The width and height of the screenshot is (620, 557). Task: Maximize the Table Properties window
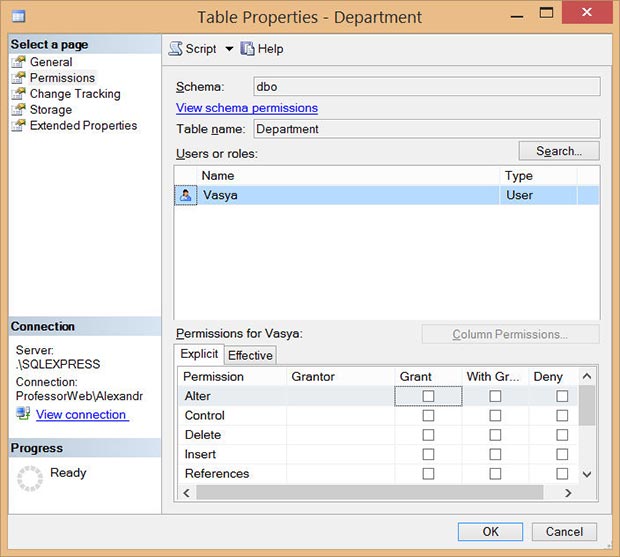546,13
